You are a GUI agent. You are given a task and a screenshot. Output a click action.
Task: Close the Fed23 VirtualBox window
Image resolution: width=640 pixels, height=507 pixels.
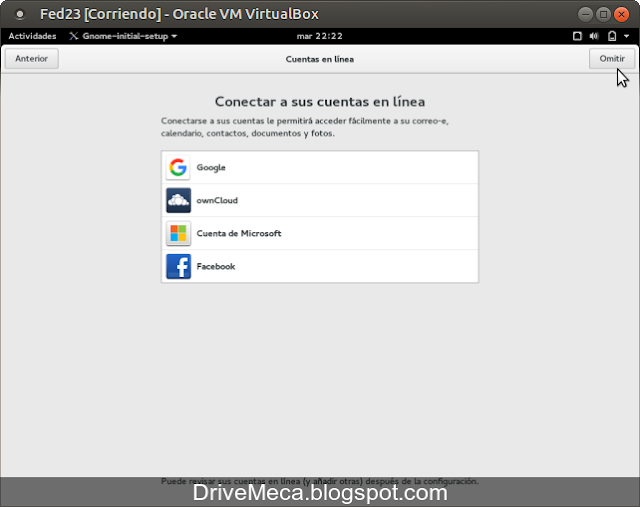pos(621,15)
